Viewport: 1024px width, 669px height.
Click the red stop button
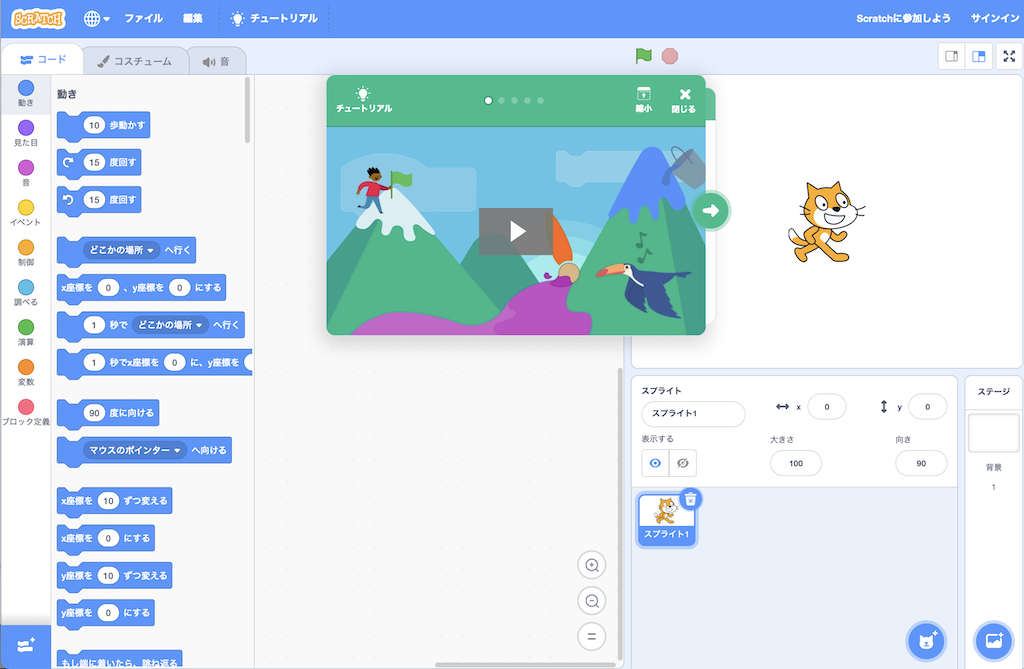pos(670,56)
